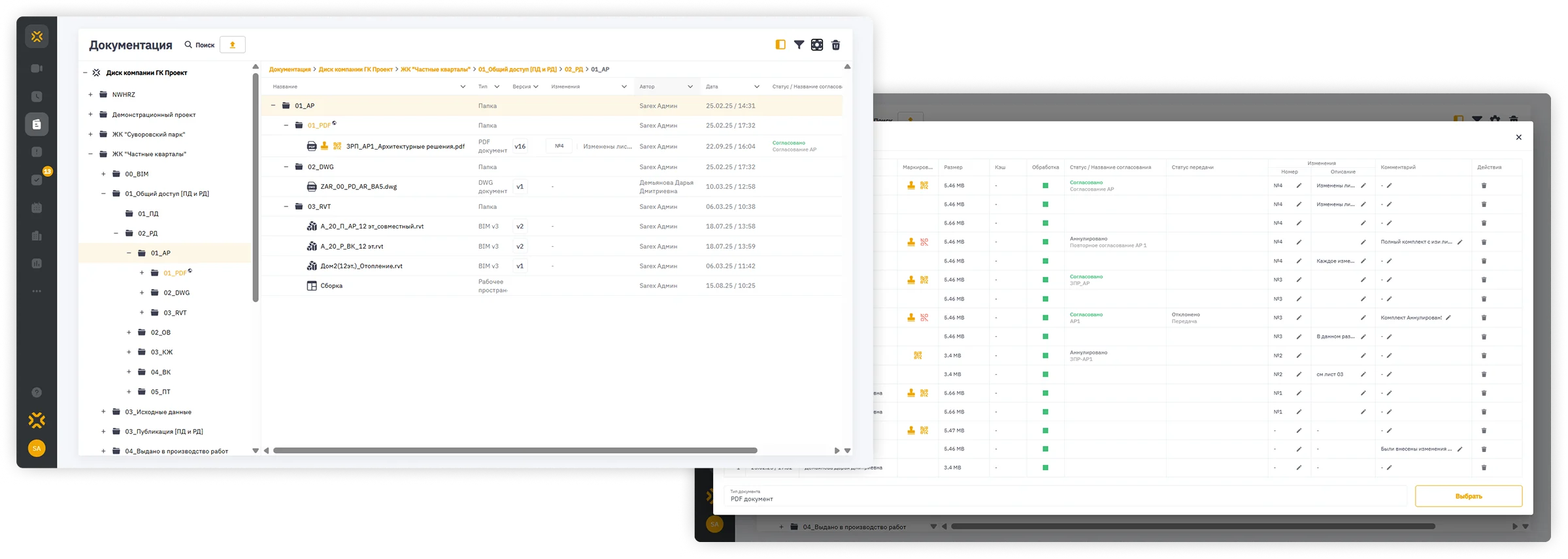Select 00_BIM folder in tree
1568x559 pixels.
click(137, 174)
